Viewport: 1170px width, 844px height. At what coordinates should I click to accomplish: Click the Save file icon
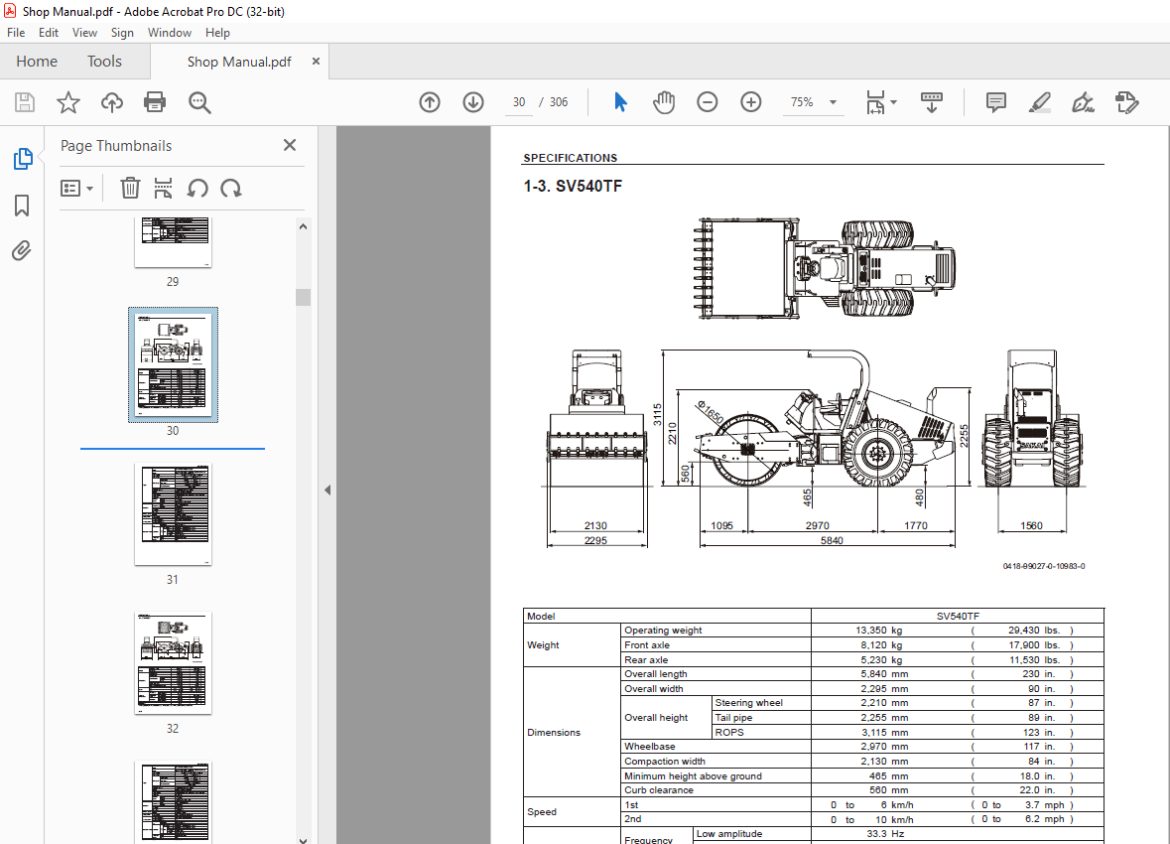(25, 102)
